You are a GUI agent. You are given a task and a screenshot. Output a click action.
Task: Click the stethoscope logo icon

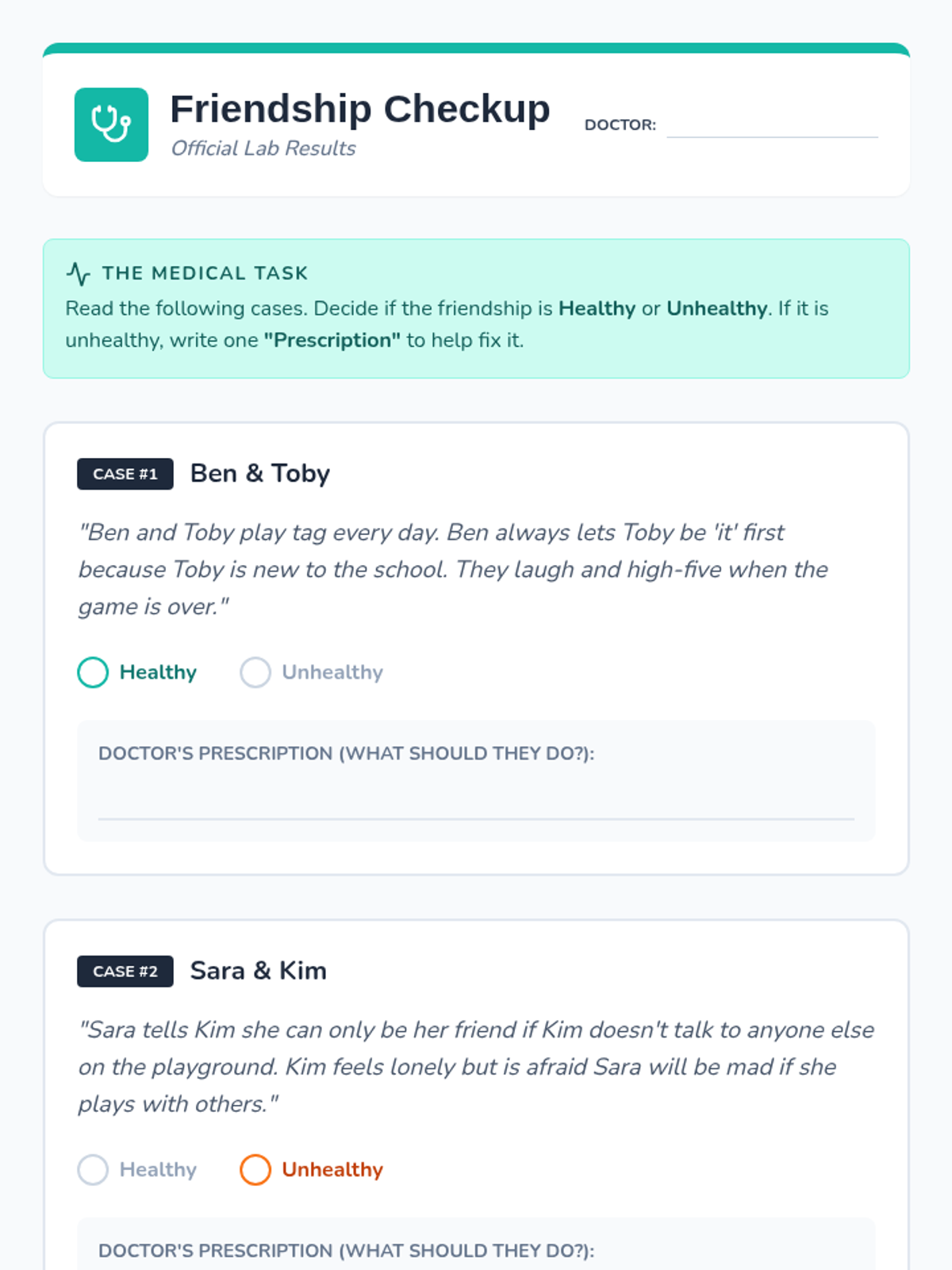tap(111, 125)
